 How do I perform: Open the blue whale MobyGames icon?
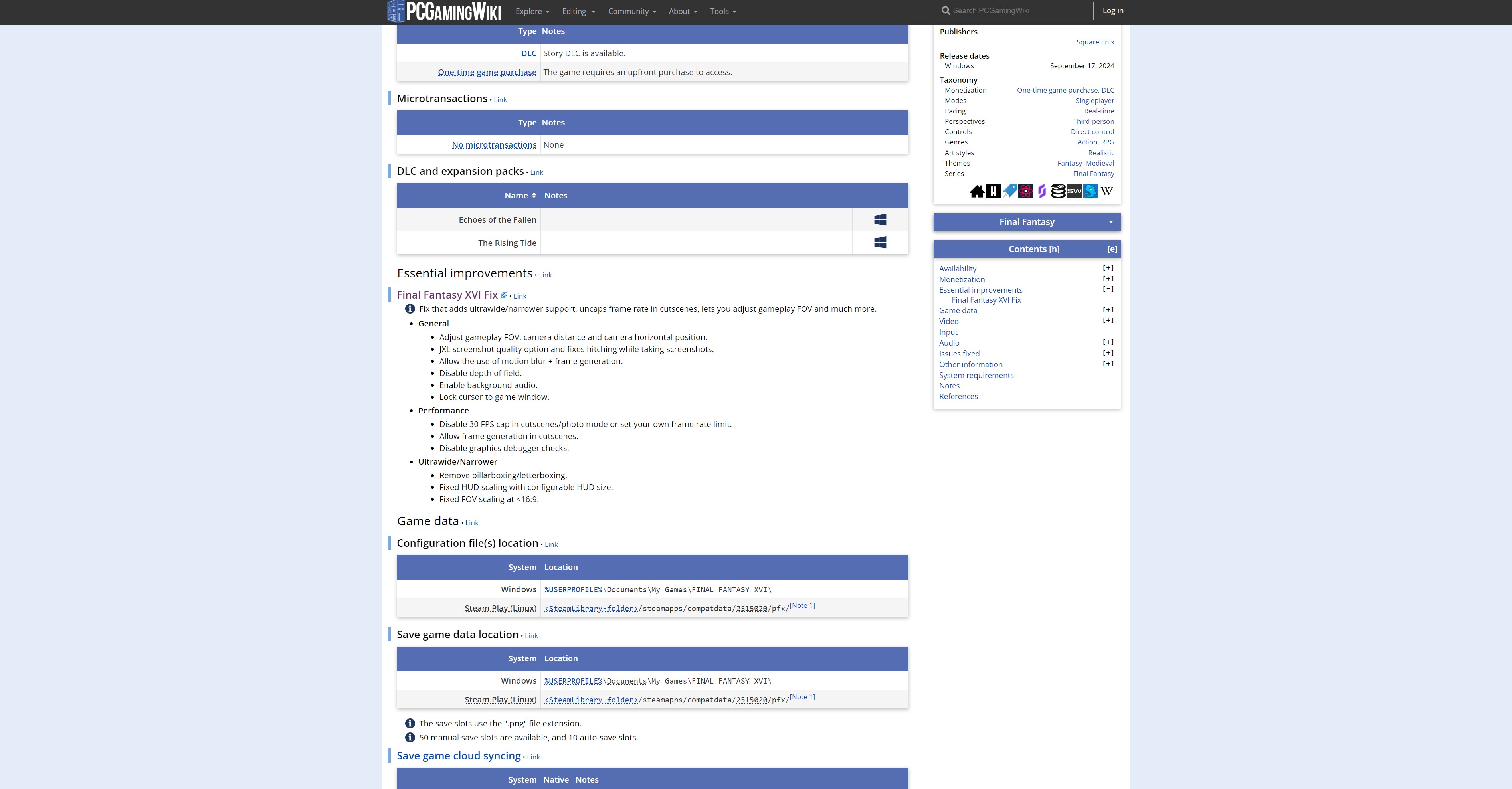1090,192
